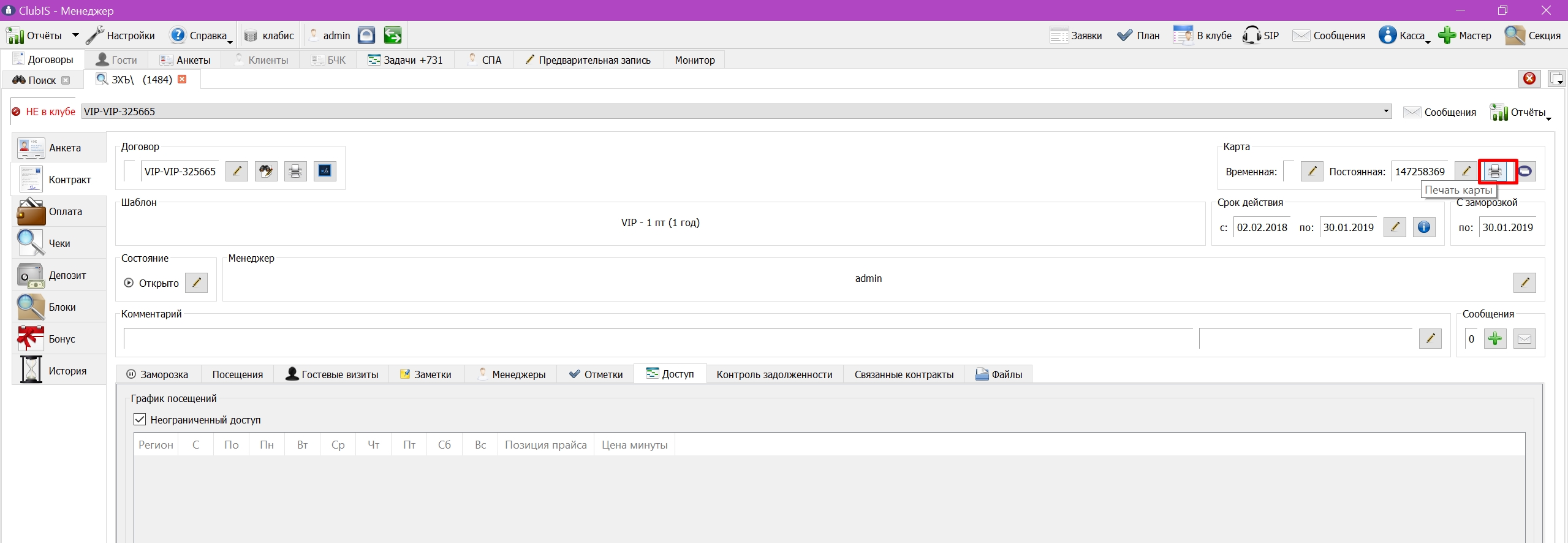Viewport: 1568px width, 543px height.
Task: Uncheck Неограниченный доступ checkbox
Action: (x=140, y=420)
